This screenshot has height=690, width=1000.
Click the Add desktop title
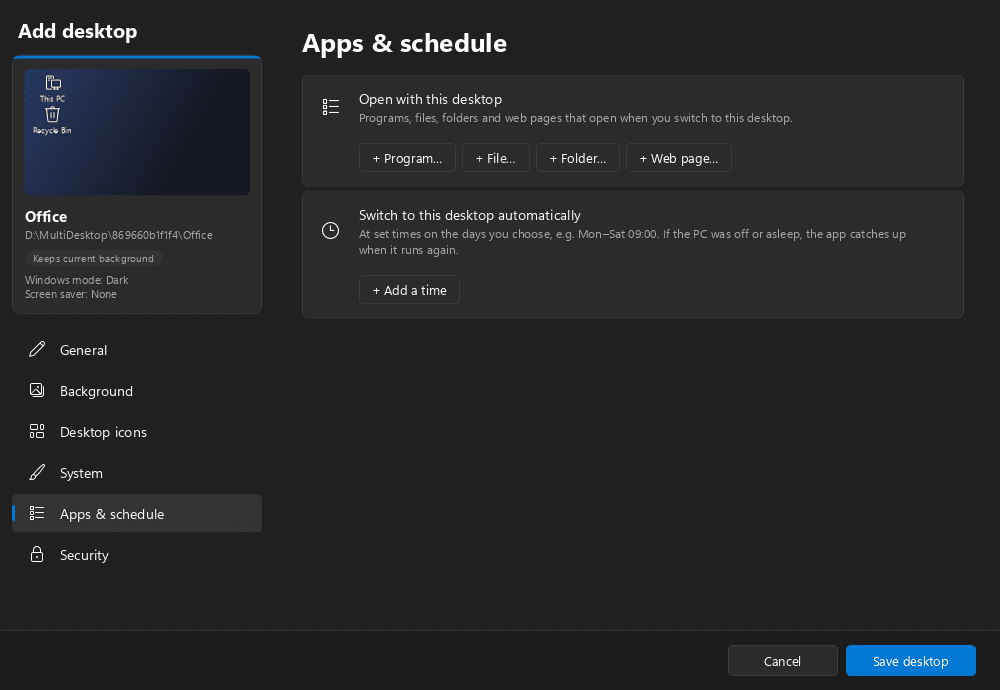coord(77,31)
